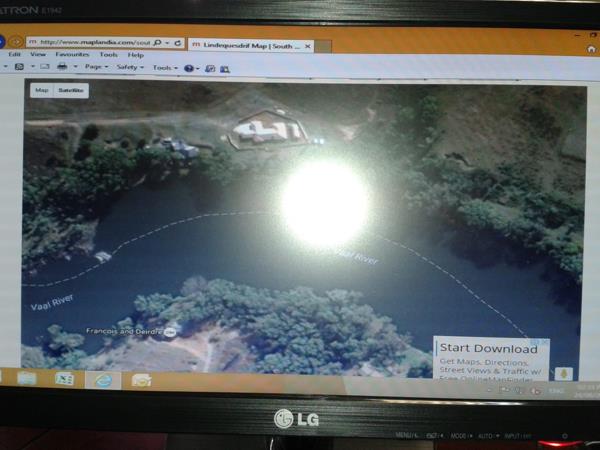
Task: Expand the Safety dropdown menu
Action: (130, 67)
